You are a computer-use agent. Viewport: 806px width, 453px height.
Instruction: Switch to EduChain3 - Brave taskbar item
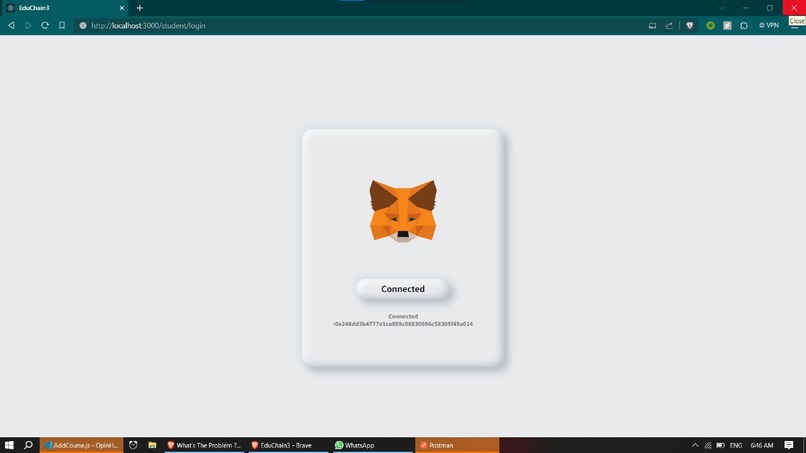(x=288, y=445)
